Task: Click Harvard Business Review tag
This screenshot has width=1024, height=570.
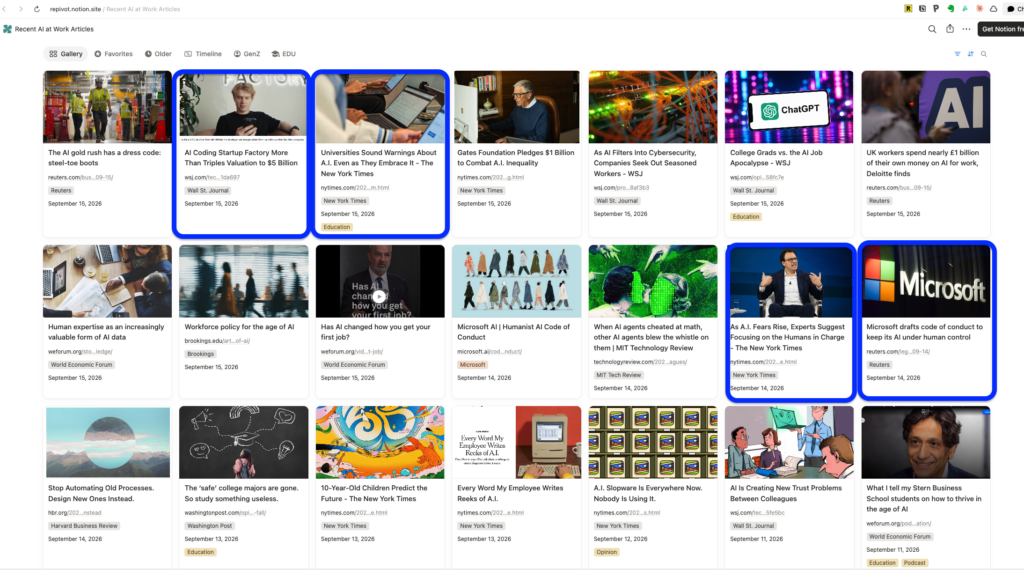Action: [84, 526]
